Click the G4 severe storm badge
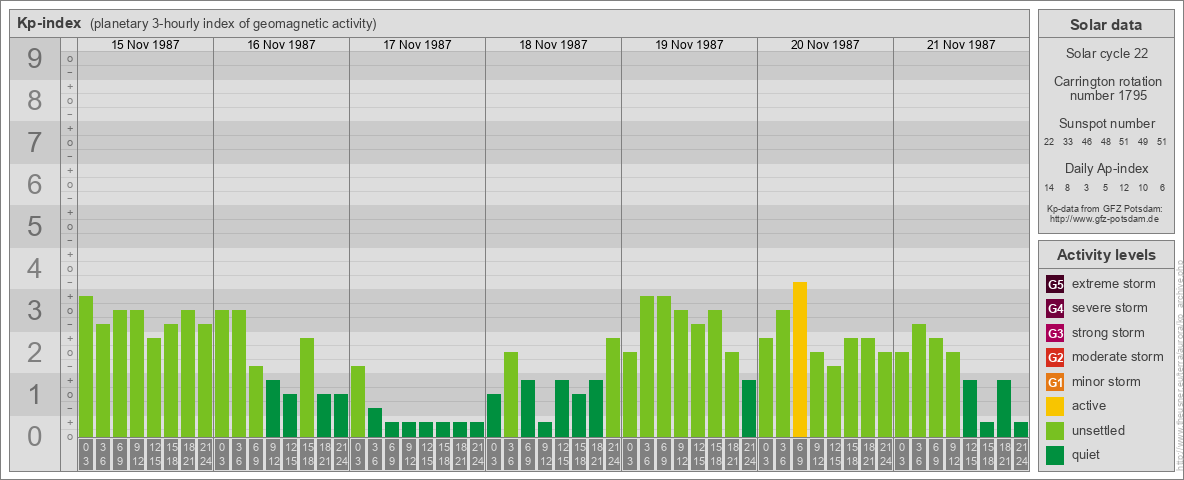The height and width of the screenshot is (480, 1184). pyautogui.click(x=1055, y=309)
